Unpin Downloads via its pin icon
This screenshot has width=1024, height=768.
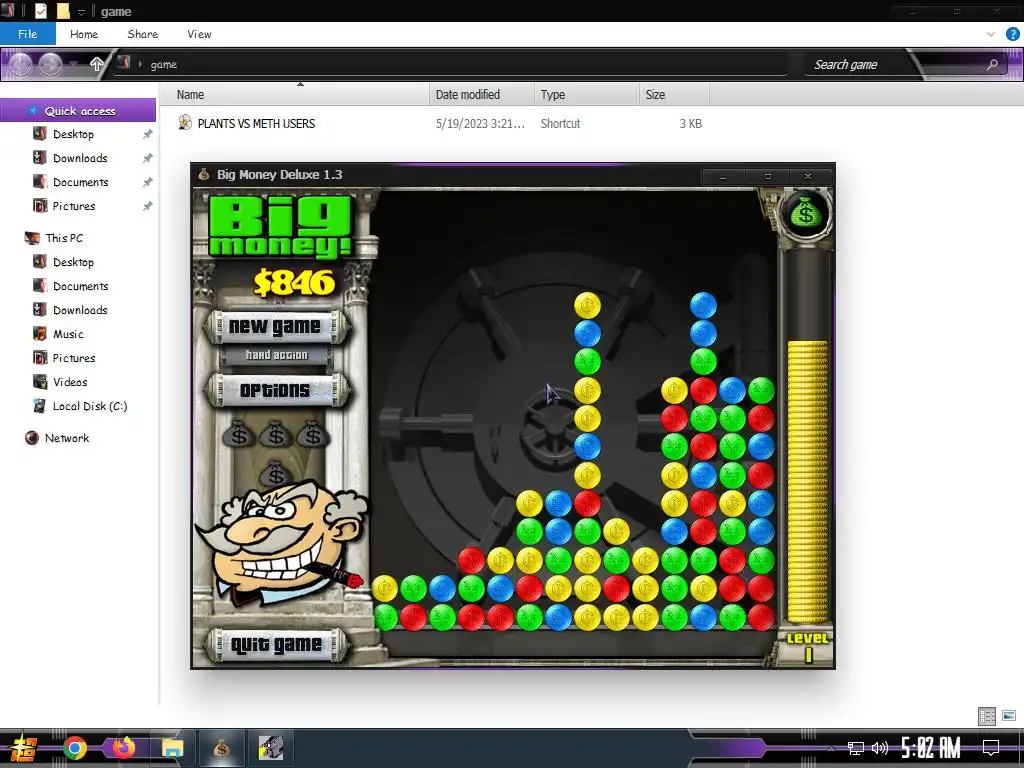tap(148, 158)
